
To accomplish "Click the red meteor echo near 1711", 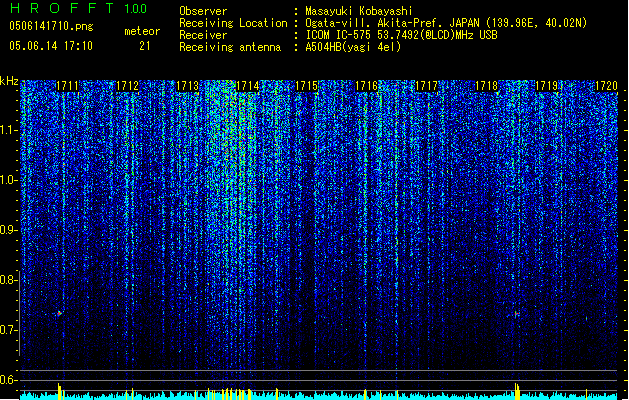I will [59, 313].
